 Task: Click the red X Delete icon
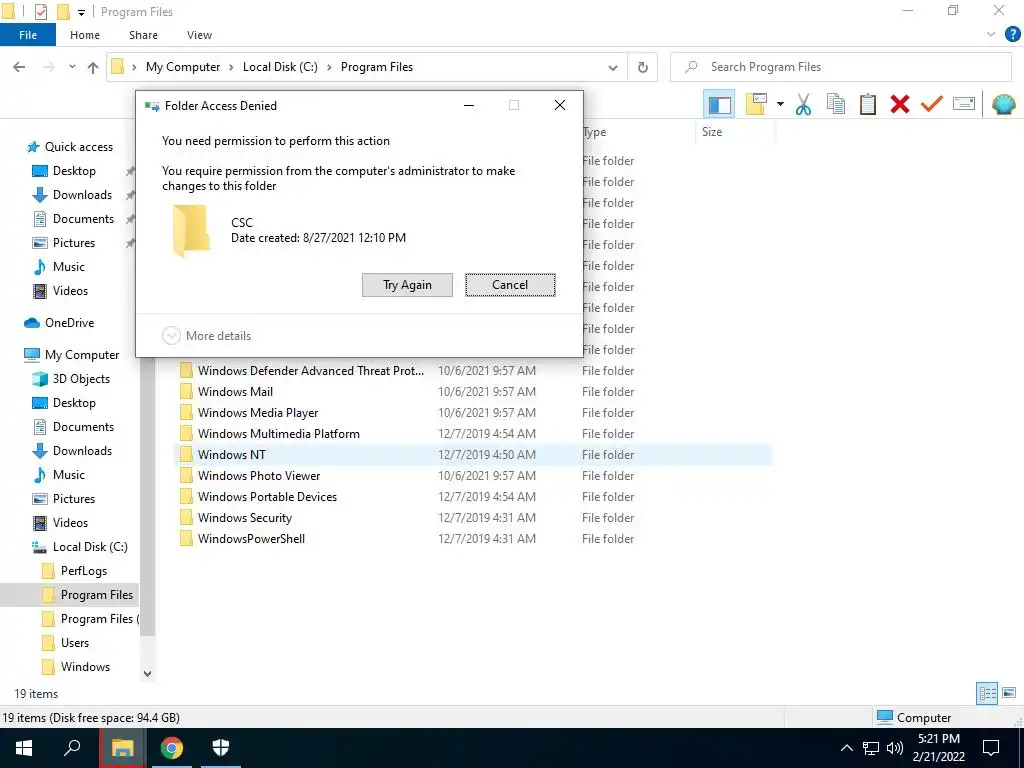point(900,104)
